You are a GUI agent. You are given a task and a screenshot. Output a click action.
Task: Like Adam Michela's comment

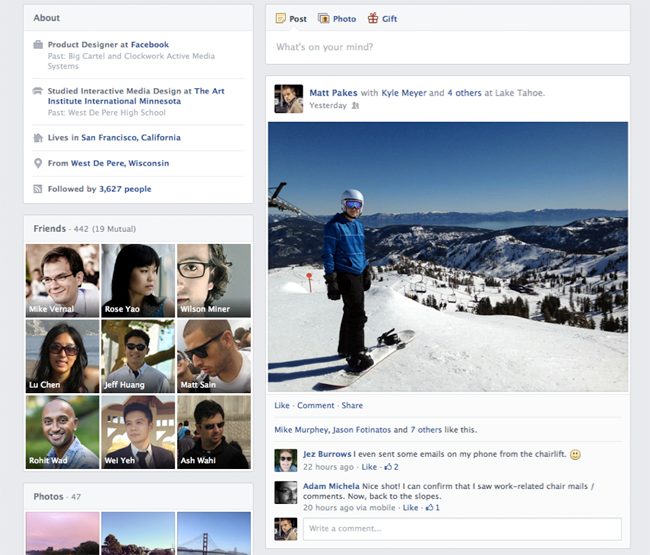click(410, 507)
